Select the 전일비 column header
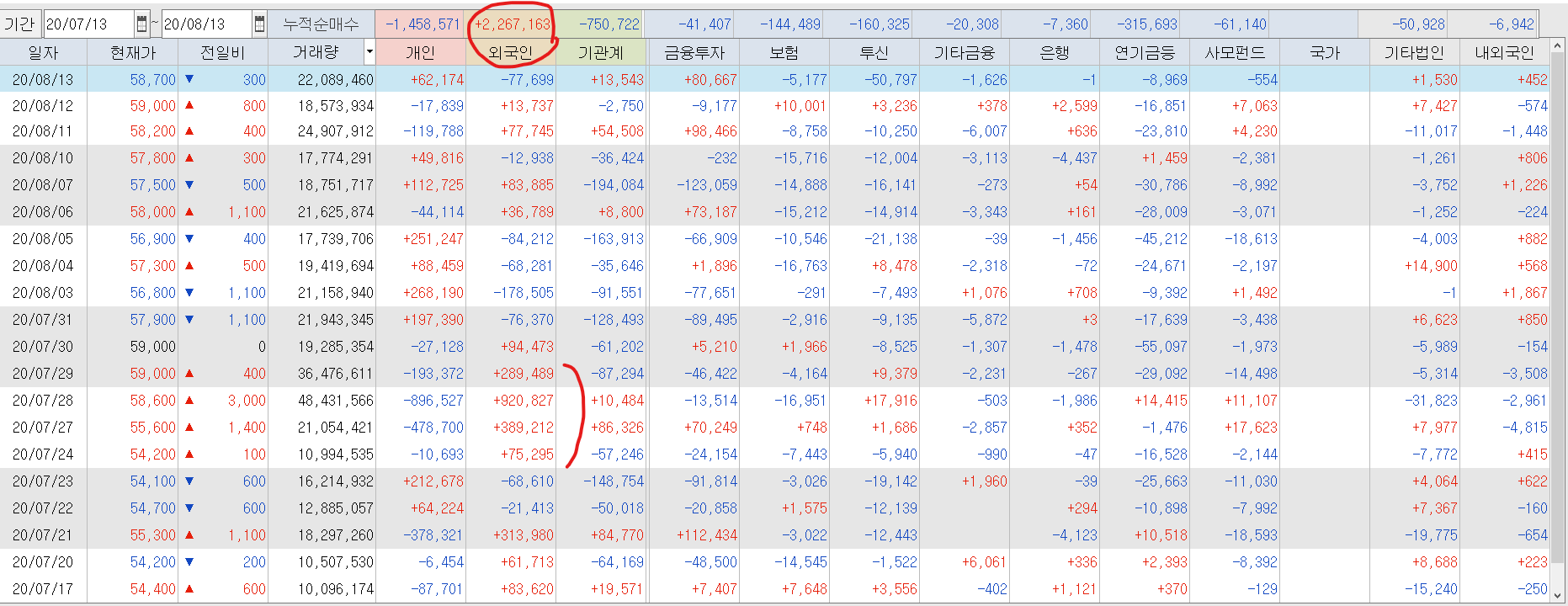This screenshot has width=1568, height=606. (223, 53)
